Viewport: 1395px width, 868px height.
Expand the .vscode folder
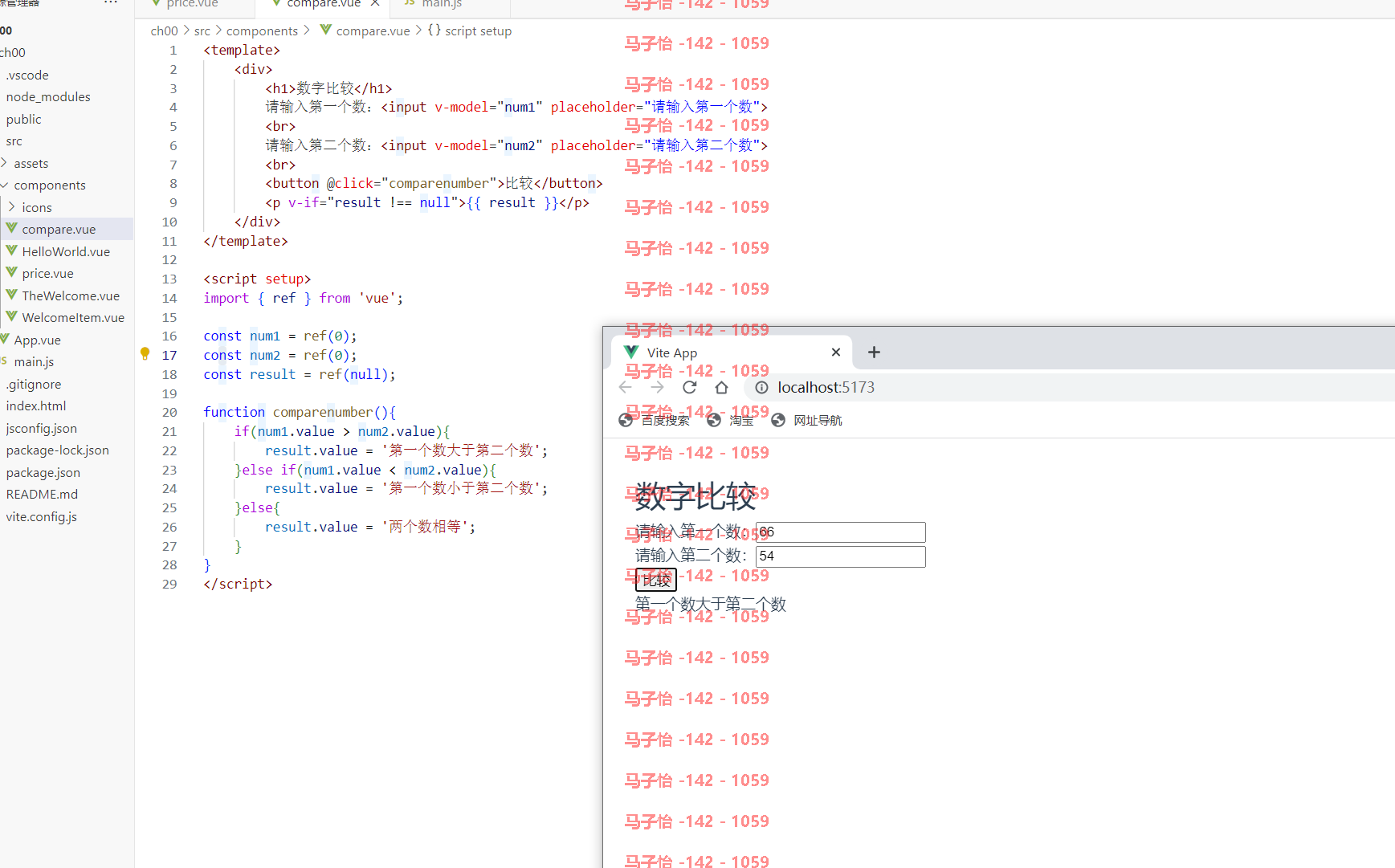[27, 75]
